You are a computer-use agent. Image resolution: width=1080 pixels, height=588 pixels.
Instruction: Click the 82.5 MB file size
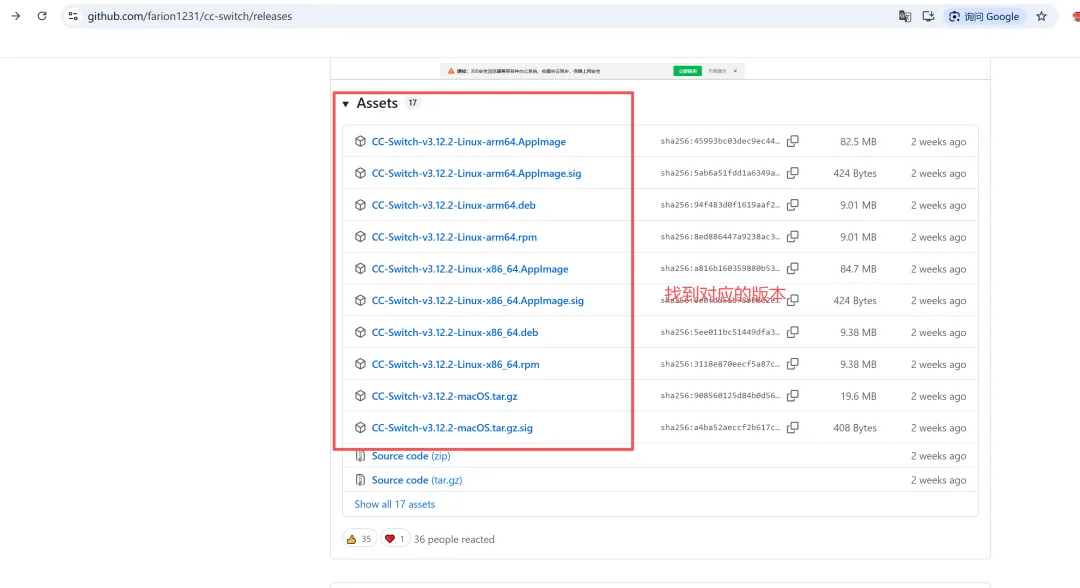pyautogui.click(x=858, y=141)
